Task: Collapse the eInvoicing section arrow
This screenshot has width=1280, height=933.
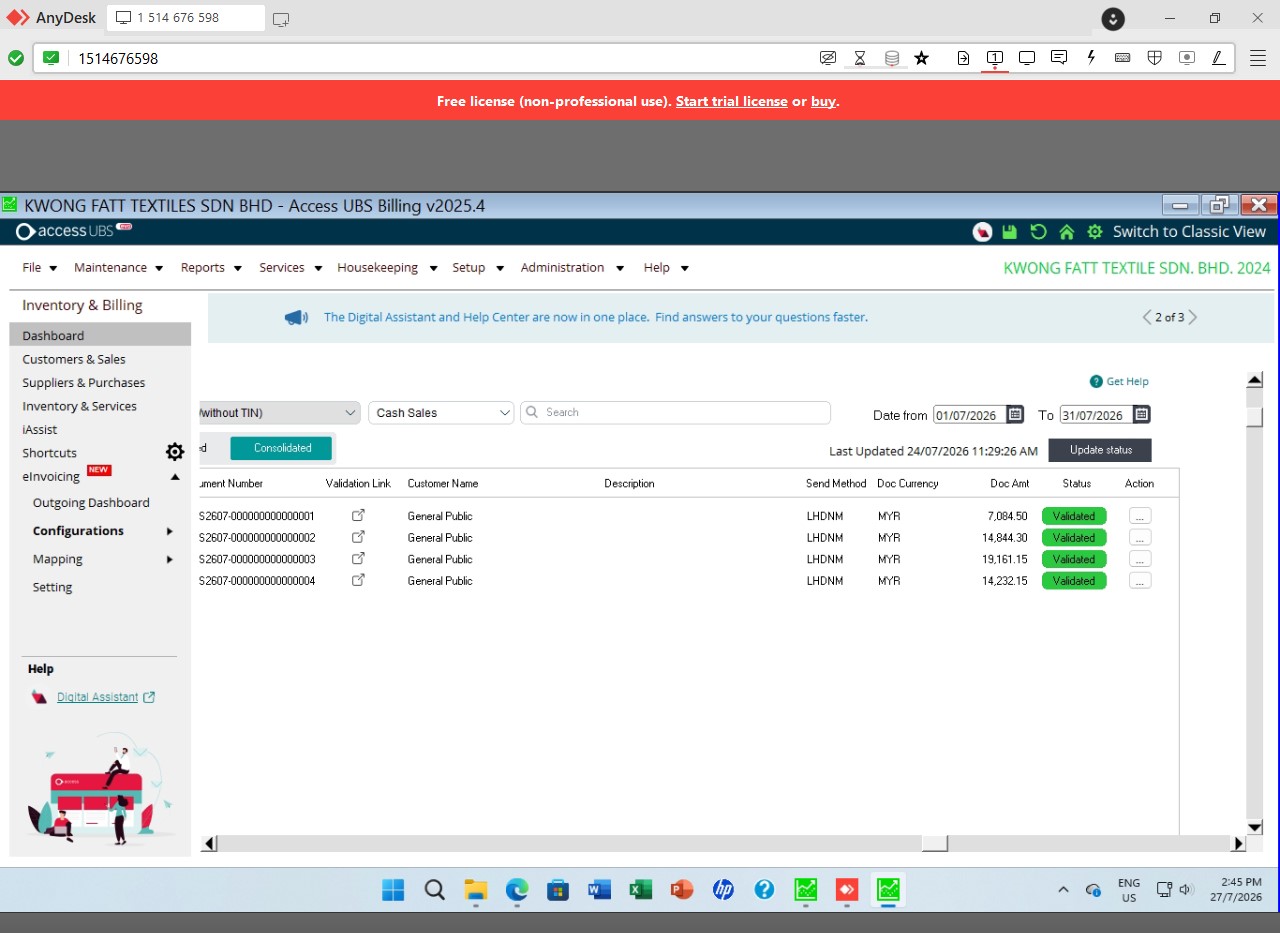Action: click(x=175, y=477)
